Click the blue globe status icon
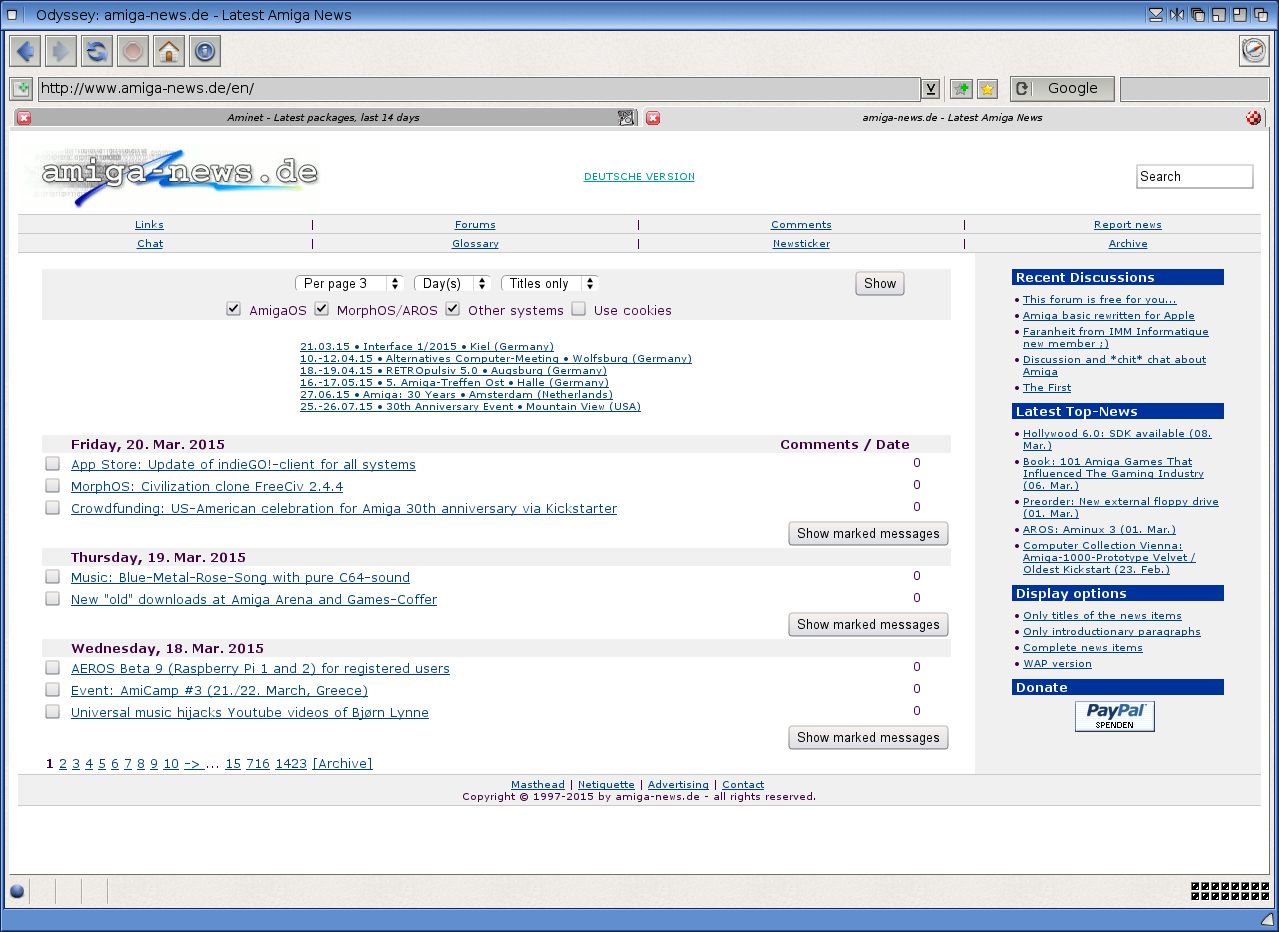This screenshot has width=1279, height=932. coord(17,892)
